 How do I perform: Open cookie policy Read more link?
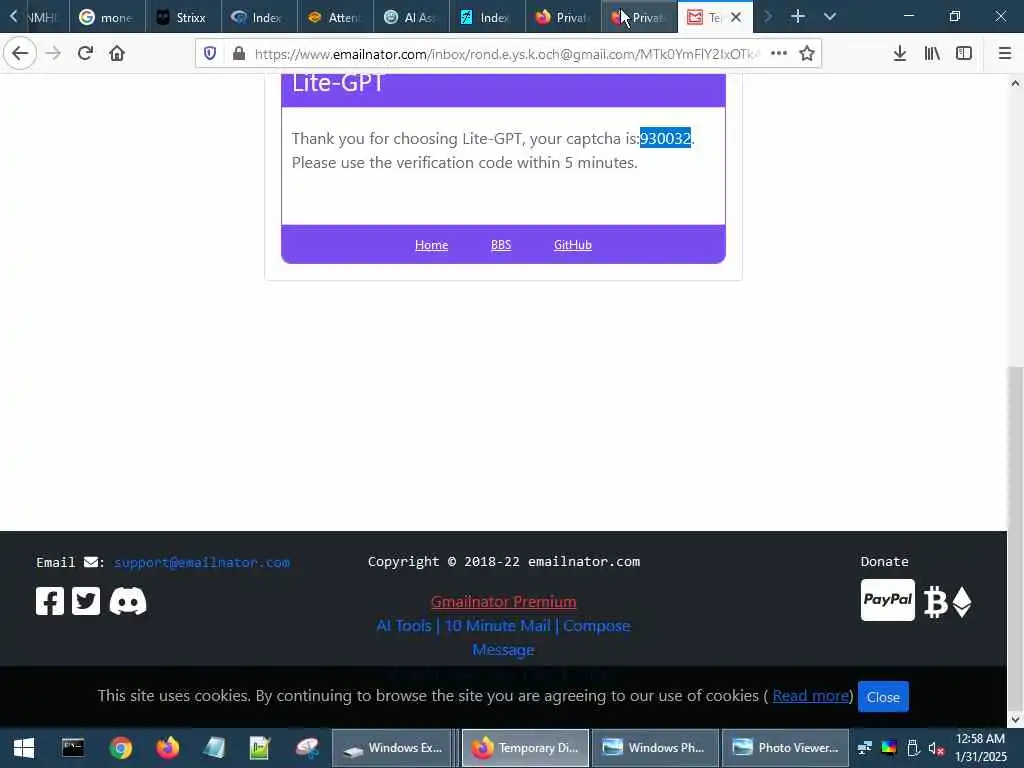(x=810, y=696)
